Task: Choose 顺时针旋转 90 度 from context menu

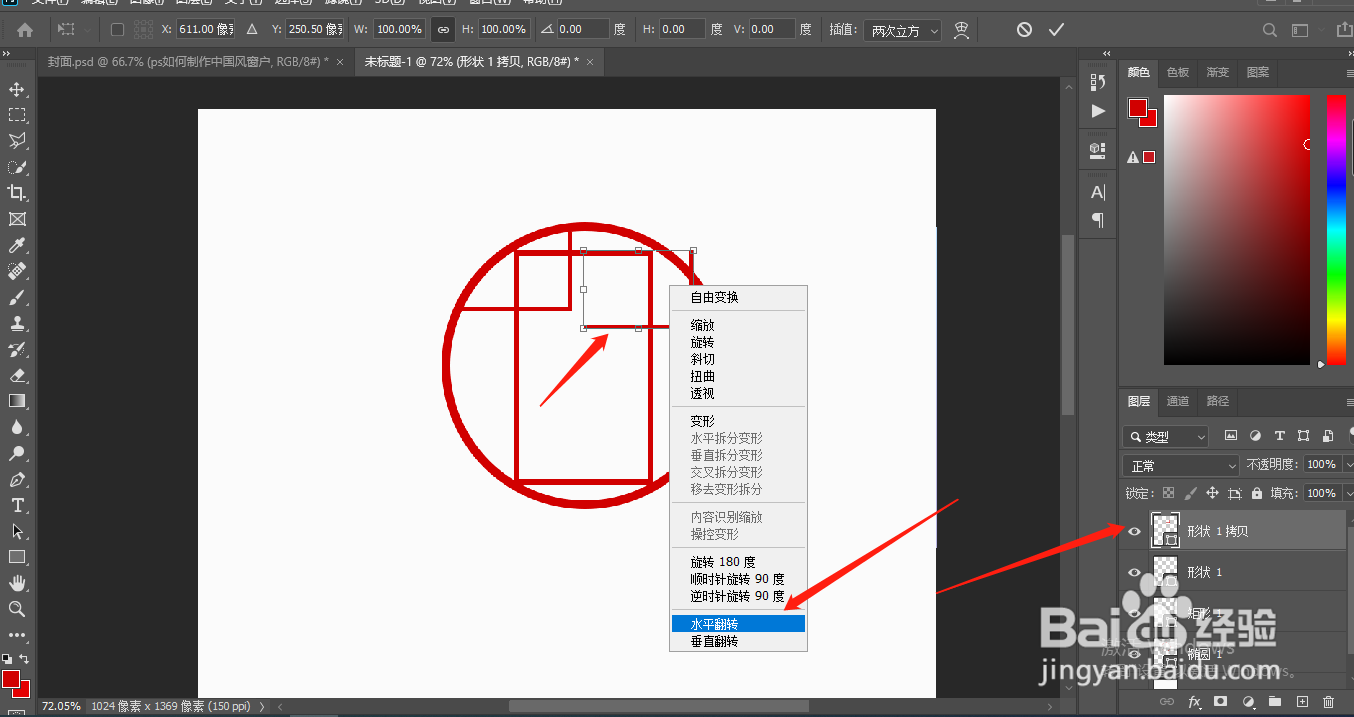Action: click(x=738, y=579)
